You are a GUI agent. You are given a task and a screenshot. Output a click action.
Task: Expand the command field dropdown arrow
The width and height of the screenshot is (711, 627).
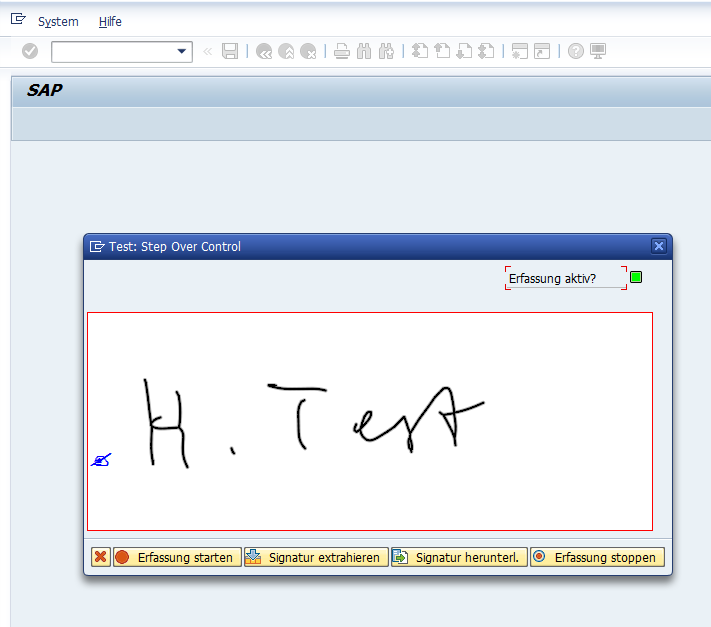click(x=182, y=51)
